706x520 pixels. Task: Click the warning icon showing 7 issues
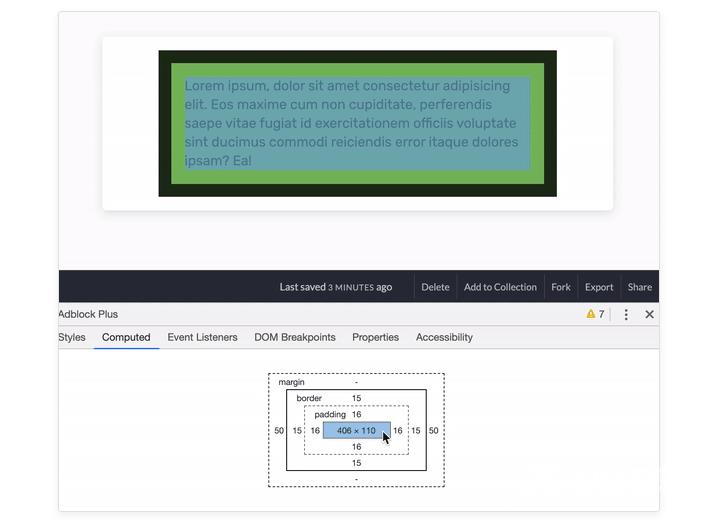point(595,314)
